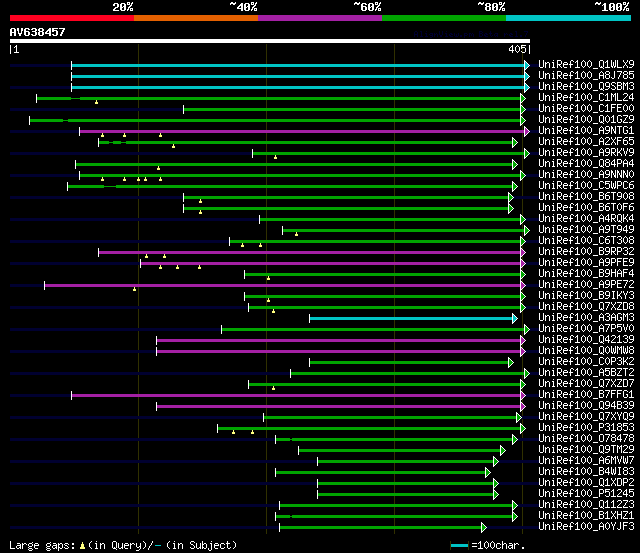Click UniRef100_A0YJF3 label

click(586, 527)
